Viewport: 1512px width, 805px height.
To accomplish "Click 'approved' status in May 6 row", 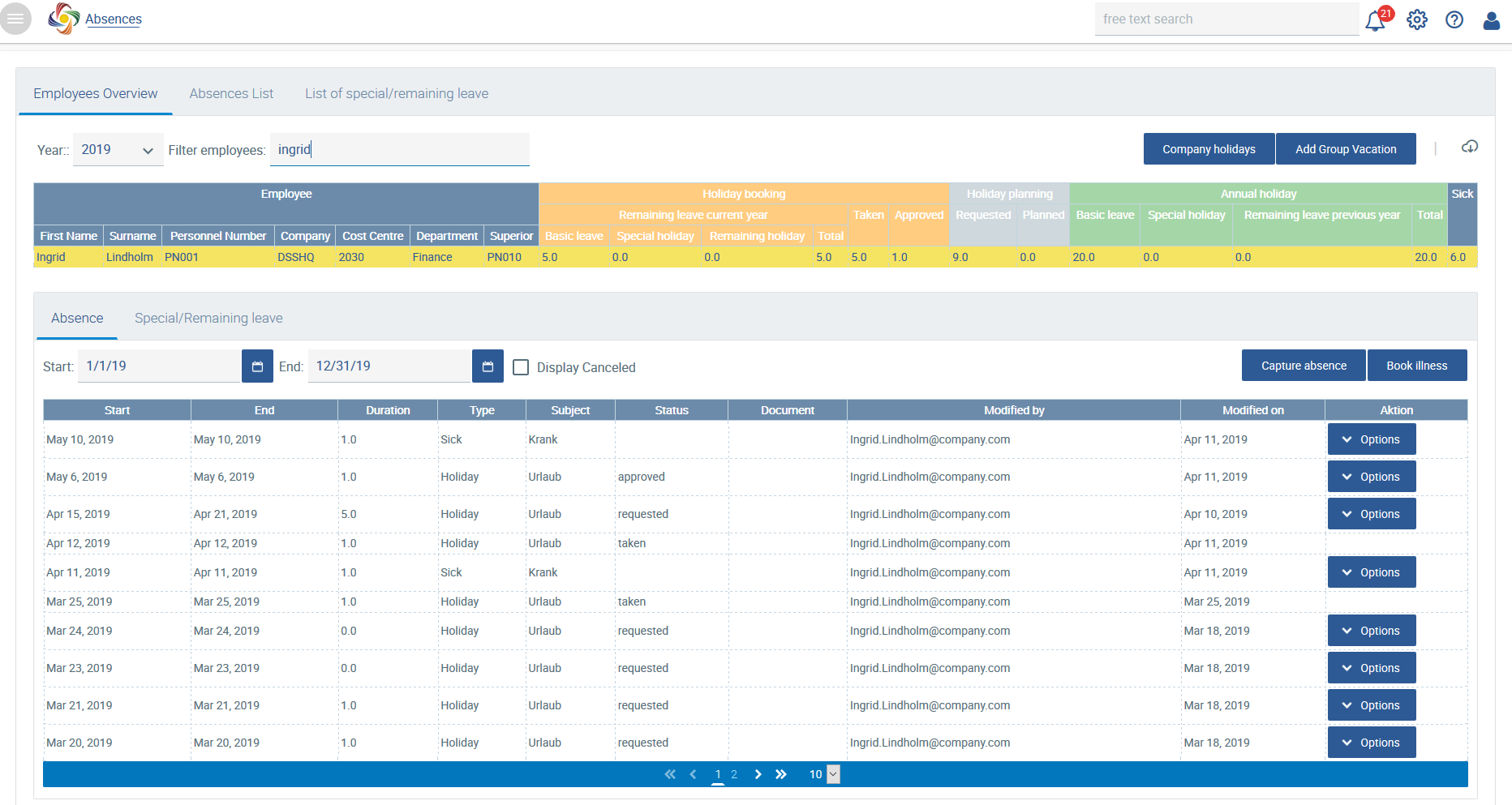I will (x=641, y=477).
